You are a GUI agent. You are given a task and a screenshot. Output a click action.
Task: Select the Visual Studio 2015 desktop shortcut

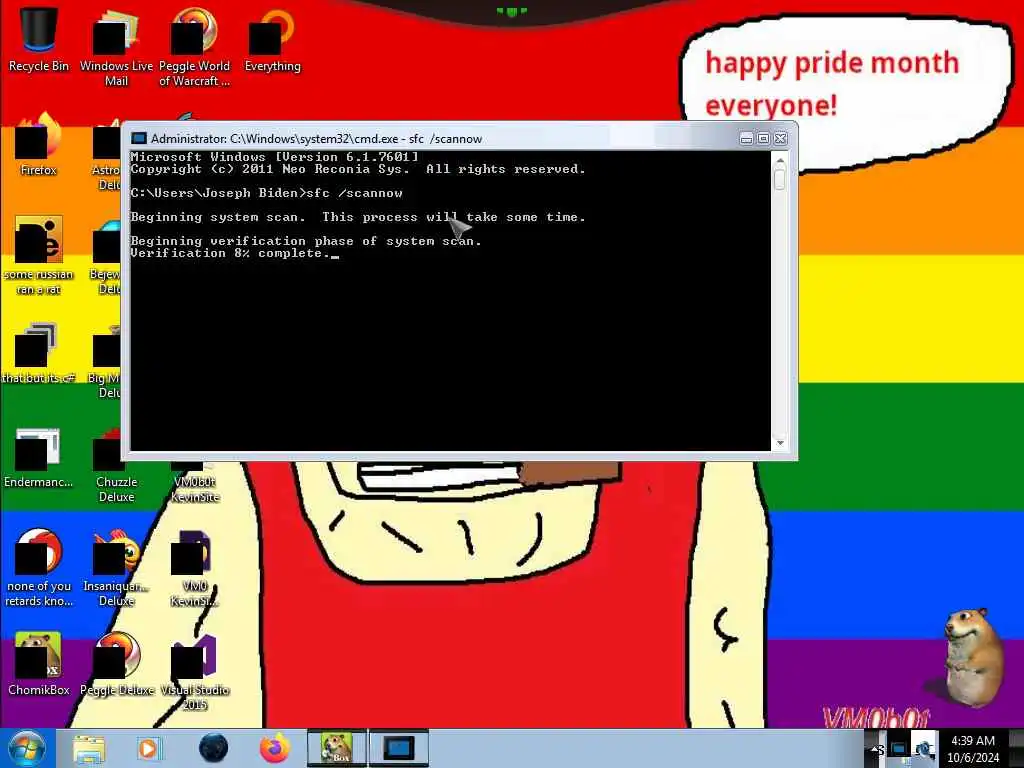click(x=194, y=673)
